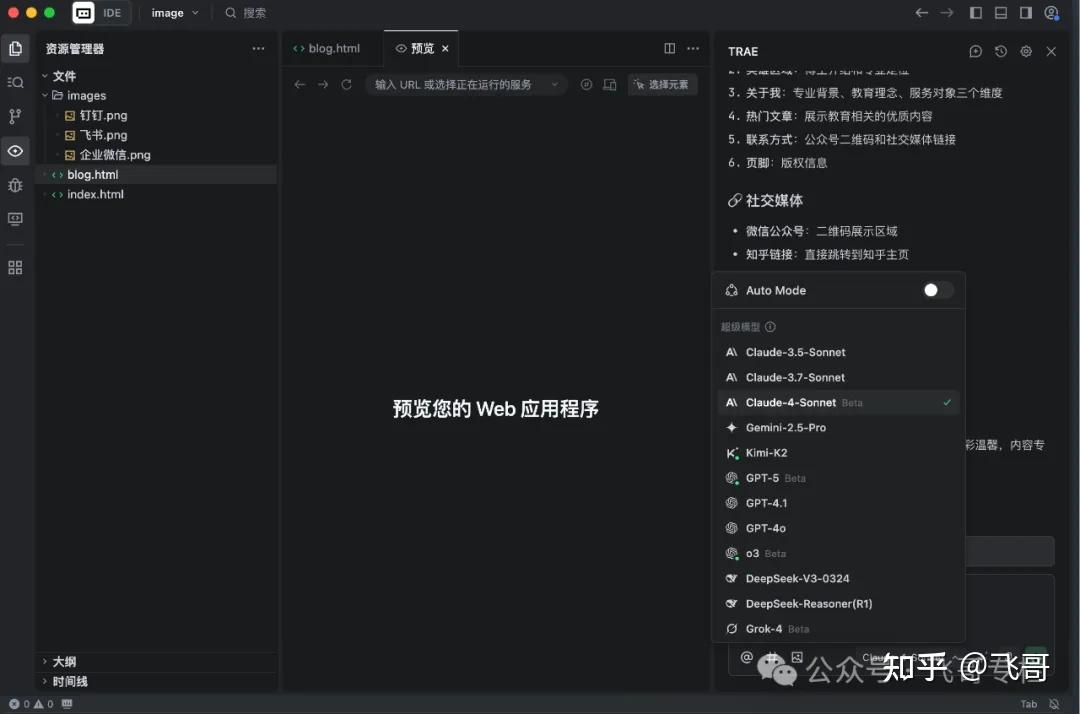Open the image project dropdown
Viewport: 1080px width, 714px height.
click(175, 13)
